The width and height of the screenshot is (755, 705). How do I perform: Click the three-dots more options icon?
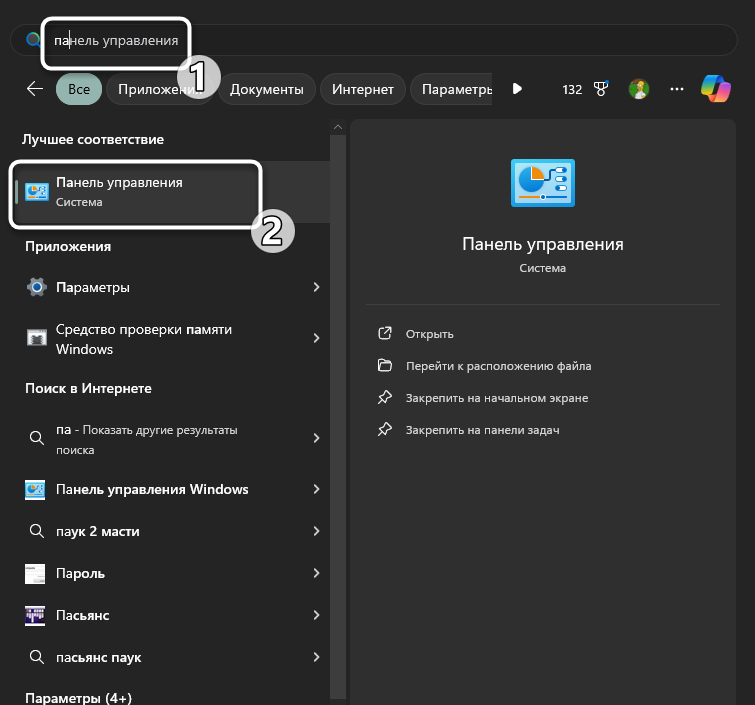pyautogui.click(x=677, y=89)
